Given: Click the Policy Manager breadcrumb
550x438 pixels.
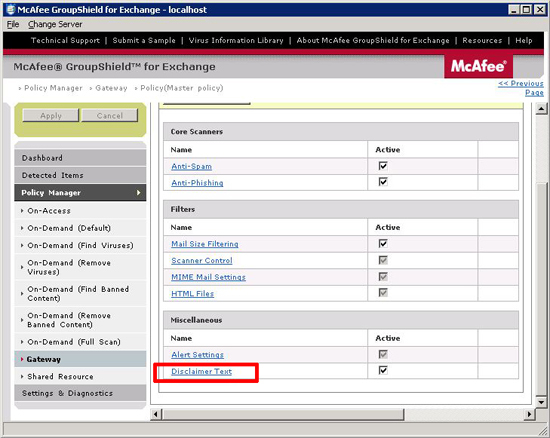Looking at the screenshot, I should click(53, 88).
